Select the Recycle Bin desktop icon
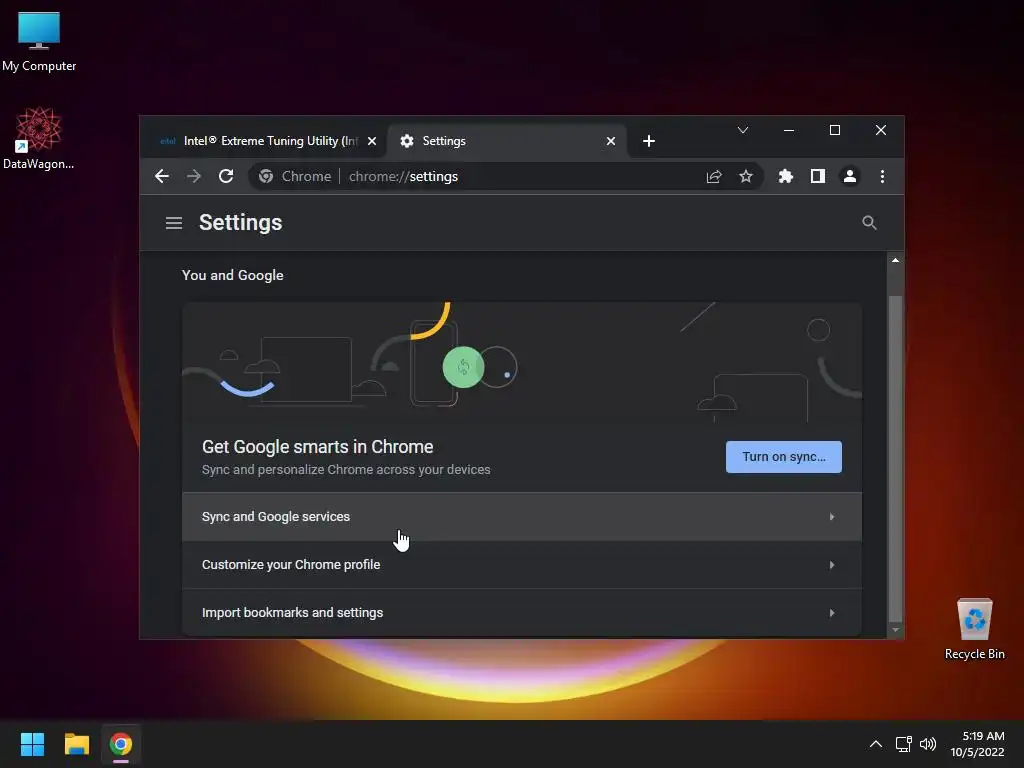 click(974, 630)
